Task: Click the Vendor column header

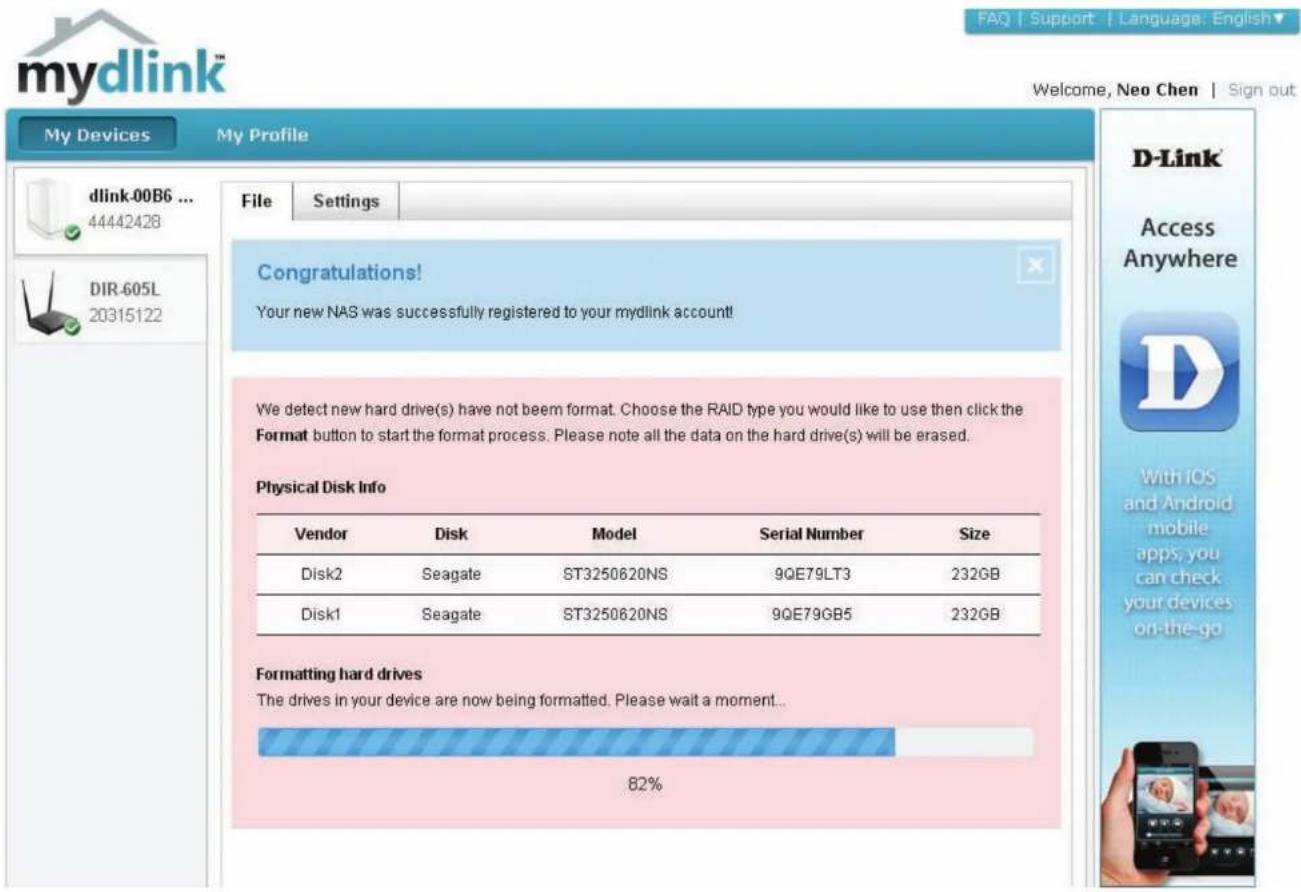Action: [321, 534]
